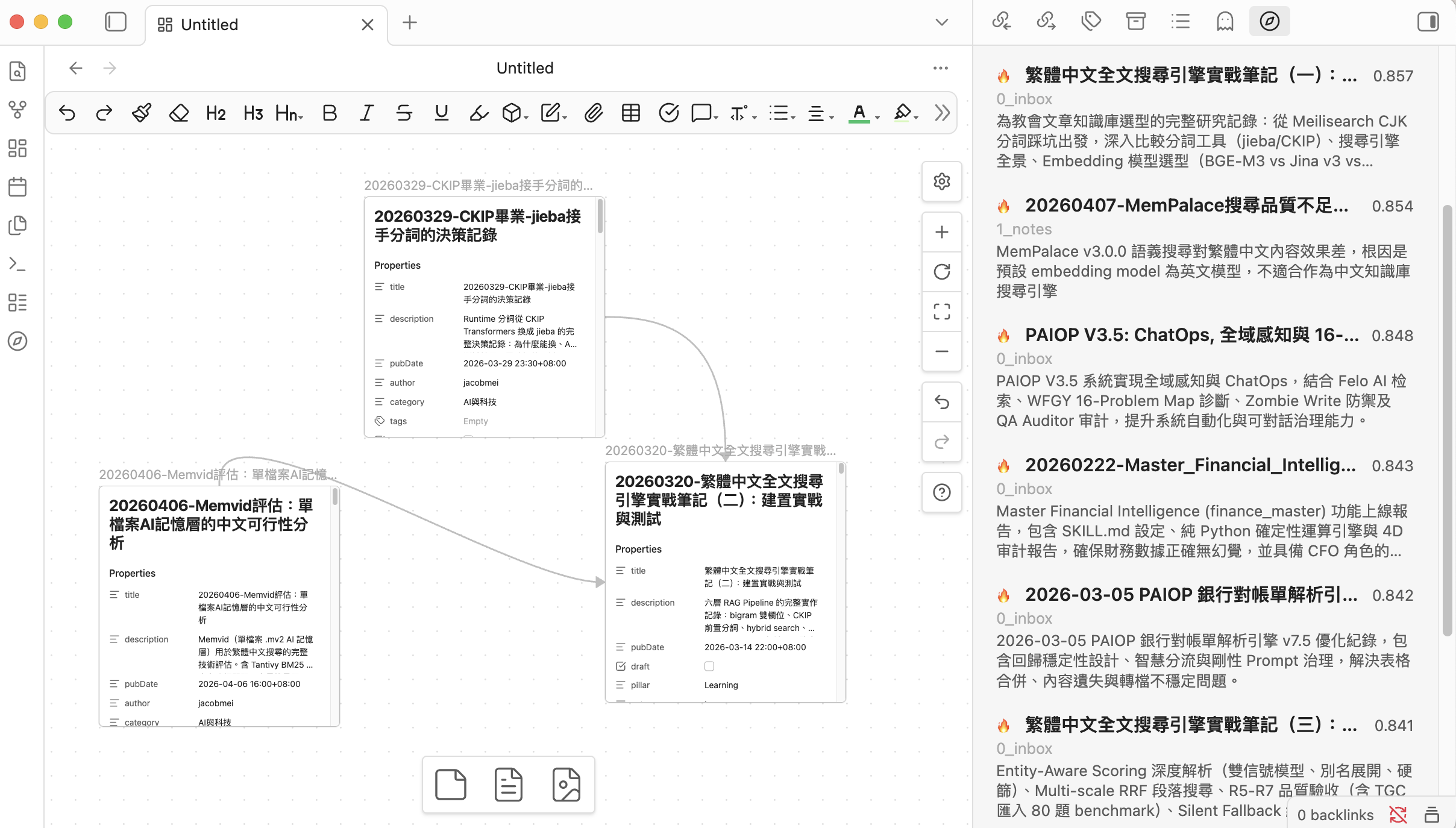Image resolution: width=1456 pixels, height=828 pixels.
Task: Toggle bold formatting
Action: [x=330, y=113]
